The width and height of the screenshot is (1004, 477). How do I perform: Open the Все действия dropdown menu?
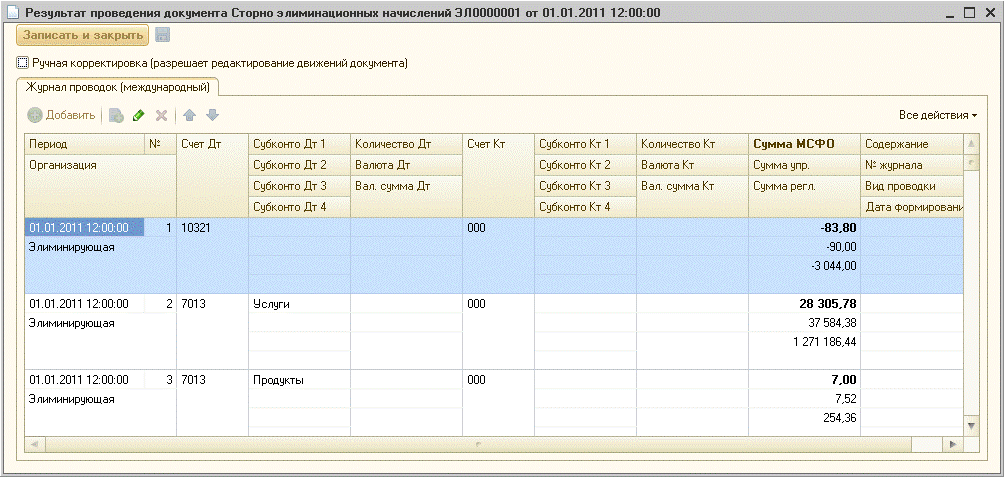[x=937, y=116]
